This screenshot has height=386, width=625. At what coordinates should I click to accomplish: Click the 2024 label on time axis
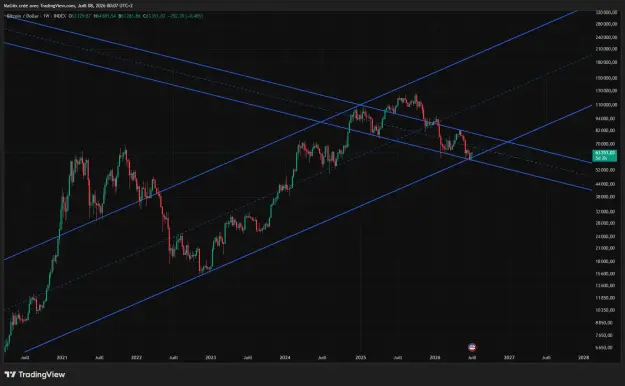point(285,358)
